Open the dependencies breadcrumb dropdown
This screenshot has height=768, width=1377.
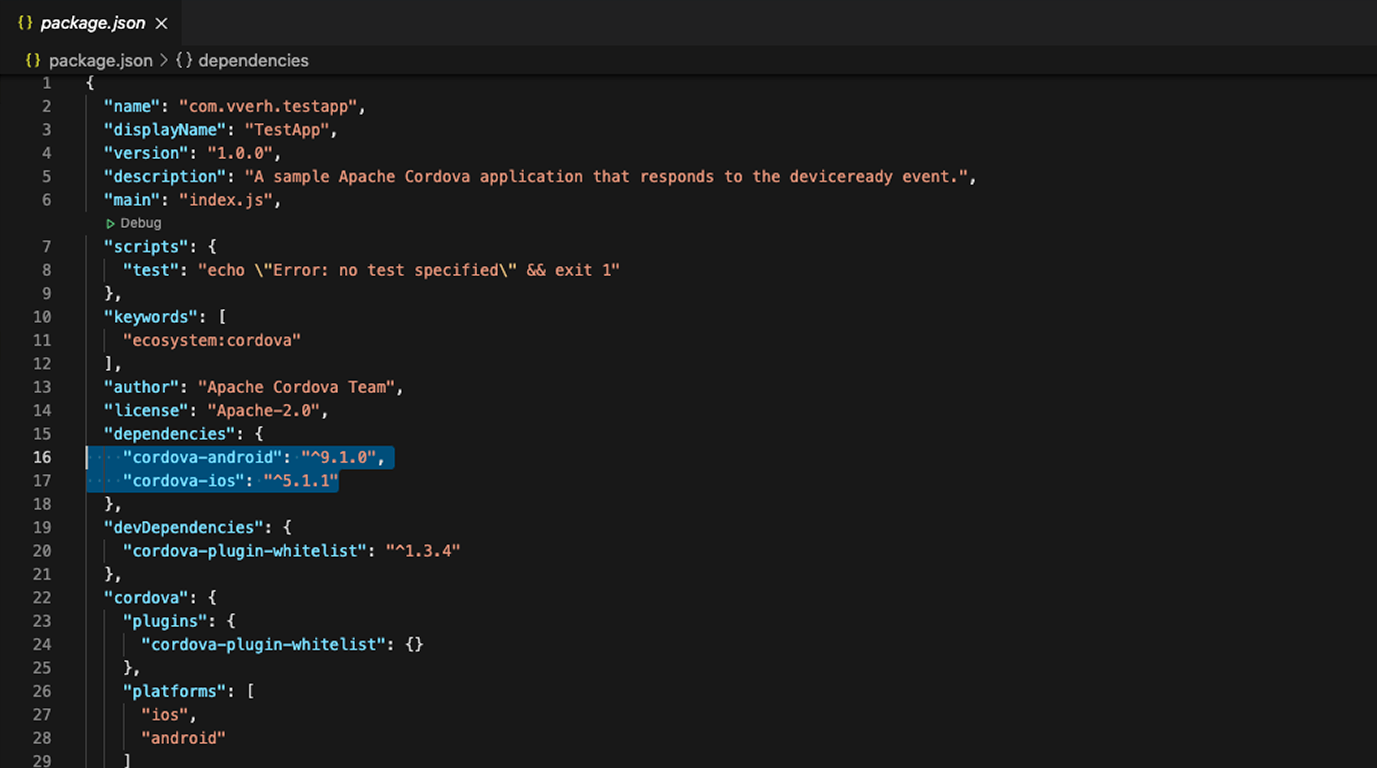tap(253, 60)
